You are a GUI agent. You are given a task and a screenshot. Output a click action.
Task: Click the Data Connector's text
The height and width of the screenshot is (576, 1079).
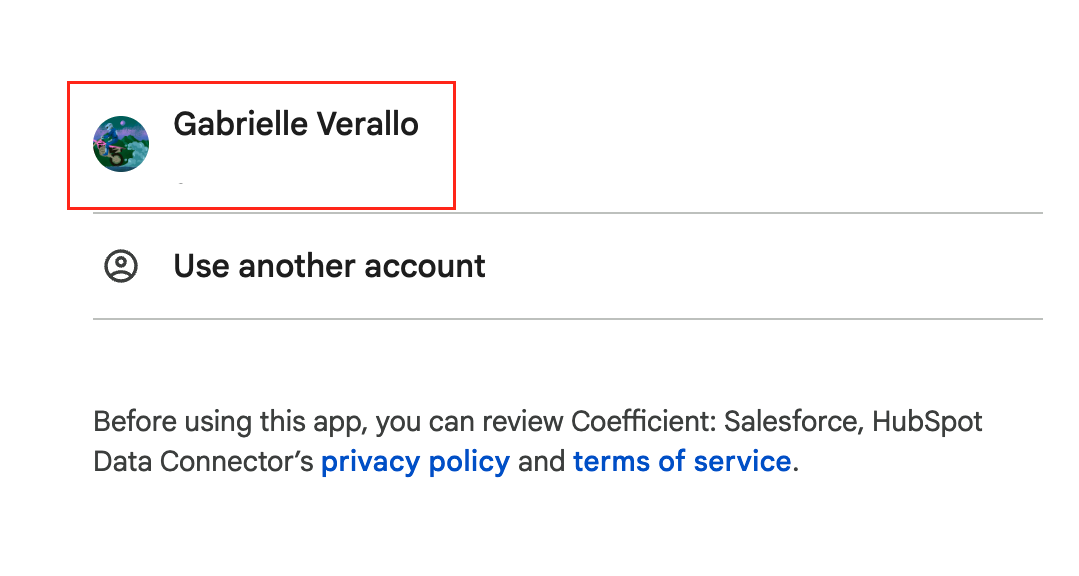tap(203, 462)
